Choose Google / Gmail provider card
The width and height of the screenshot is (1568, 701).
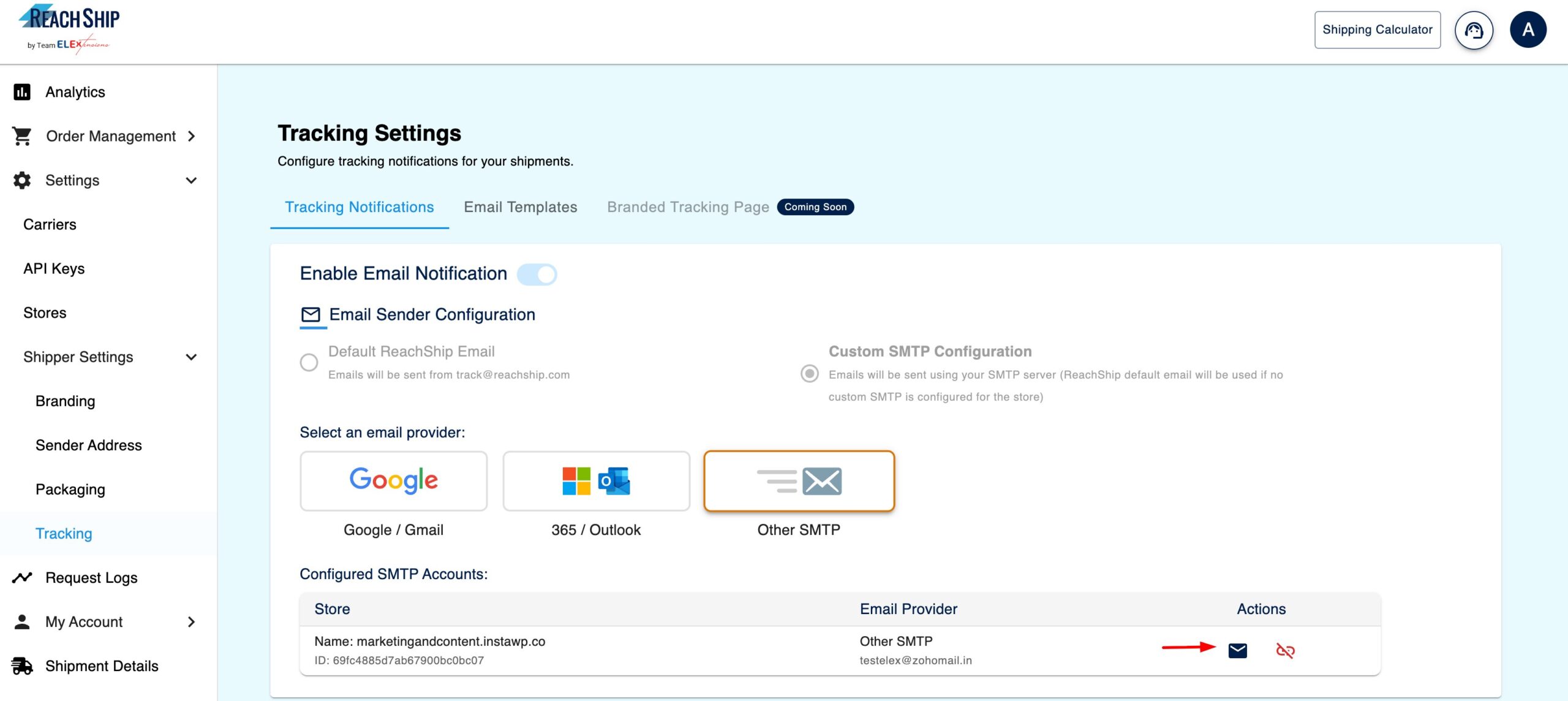(x=393, y=481)
